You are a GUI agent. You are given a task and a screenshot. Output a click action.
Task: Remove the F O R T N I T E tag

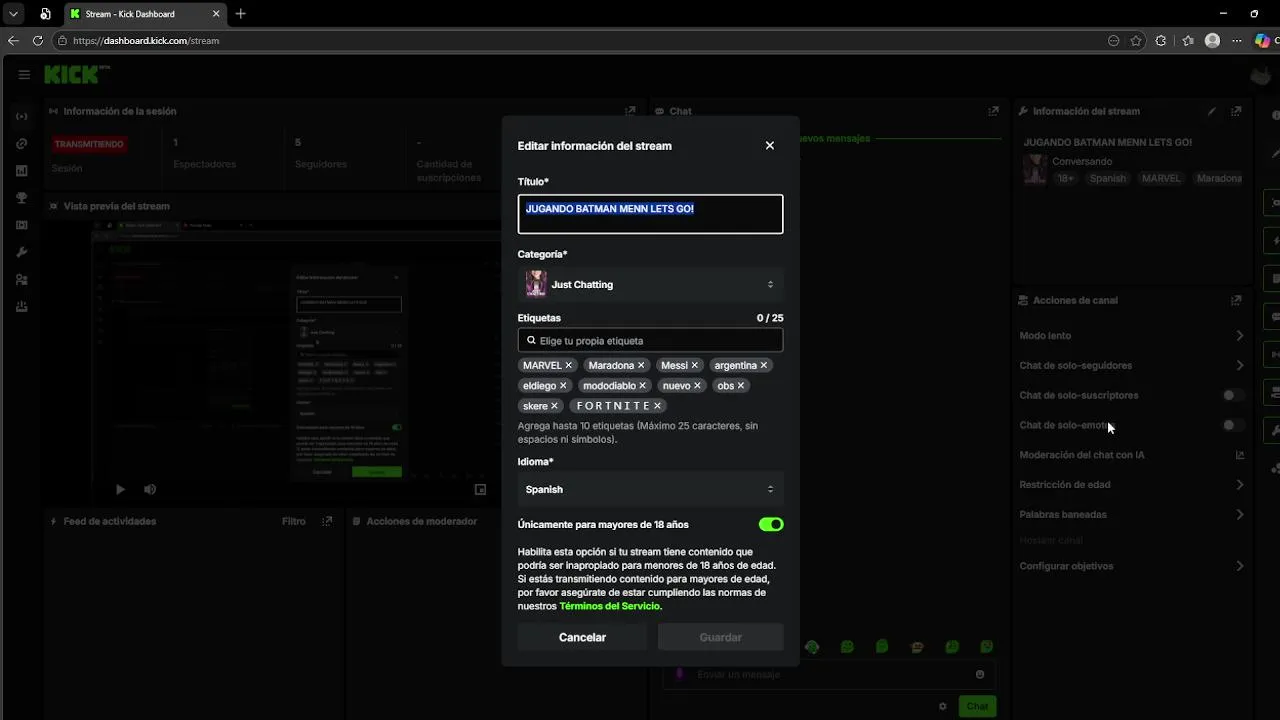(x=657, y=406)
